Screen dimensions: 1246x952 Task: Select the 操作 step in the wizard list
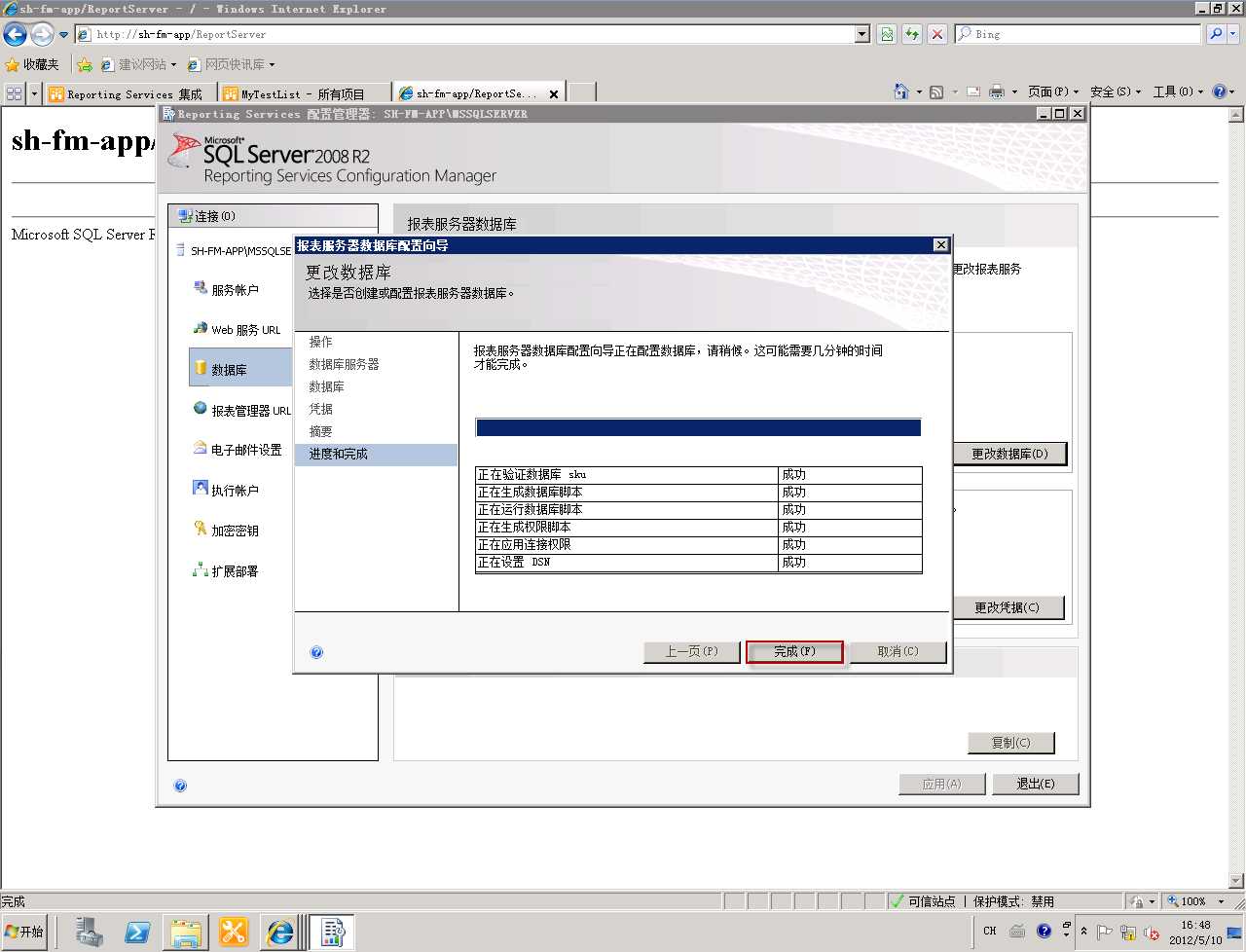click(321, 342)
